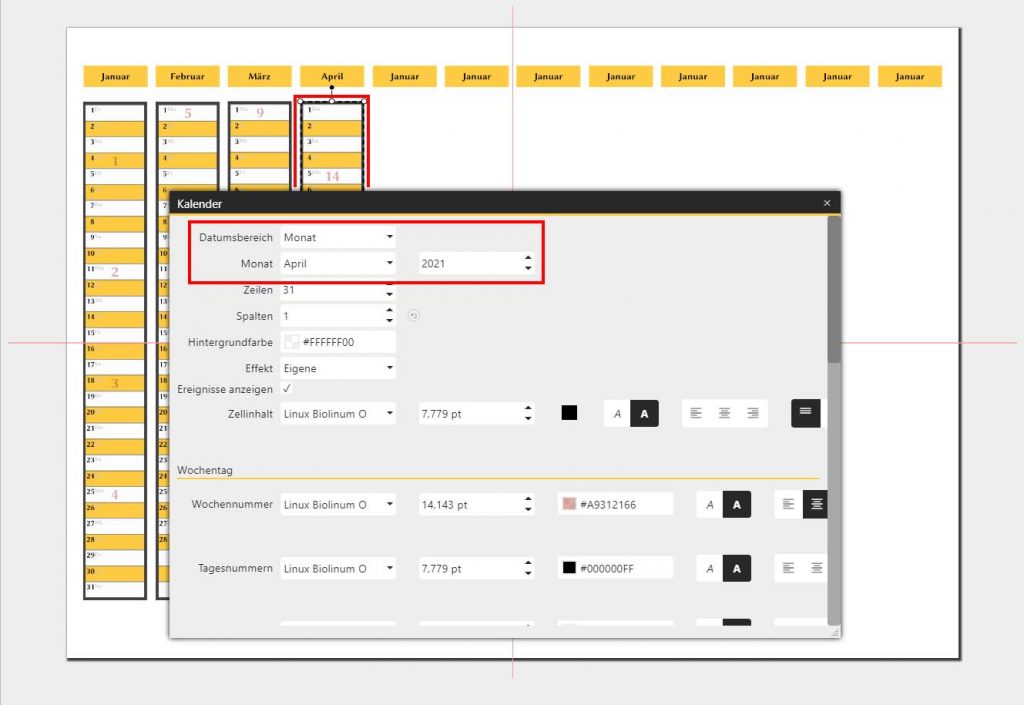
Task: Align Wochennummer text left
Action: tap(788, 505)
